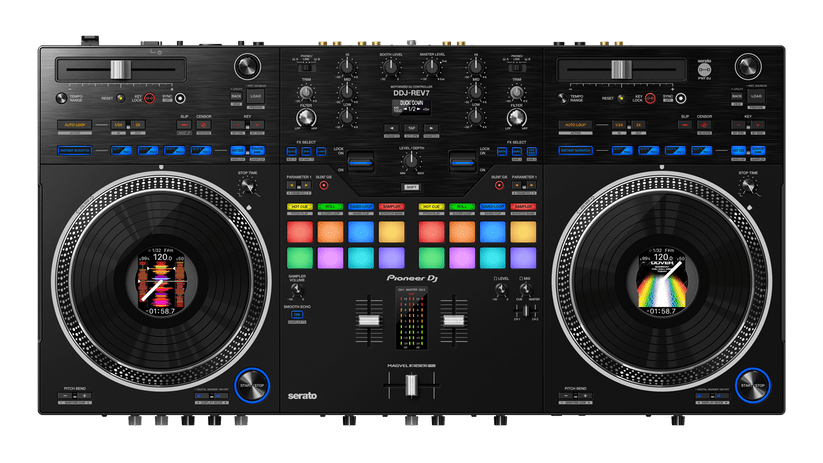823x463 pixels.
Task: Click the SAMPLER VOLUME knob
Action: [297, 289]
